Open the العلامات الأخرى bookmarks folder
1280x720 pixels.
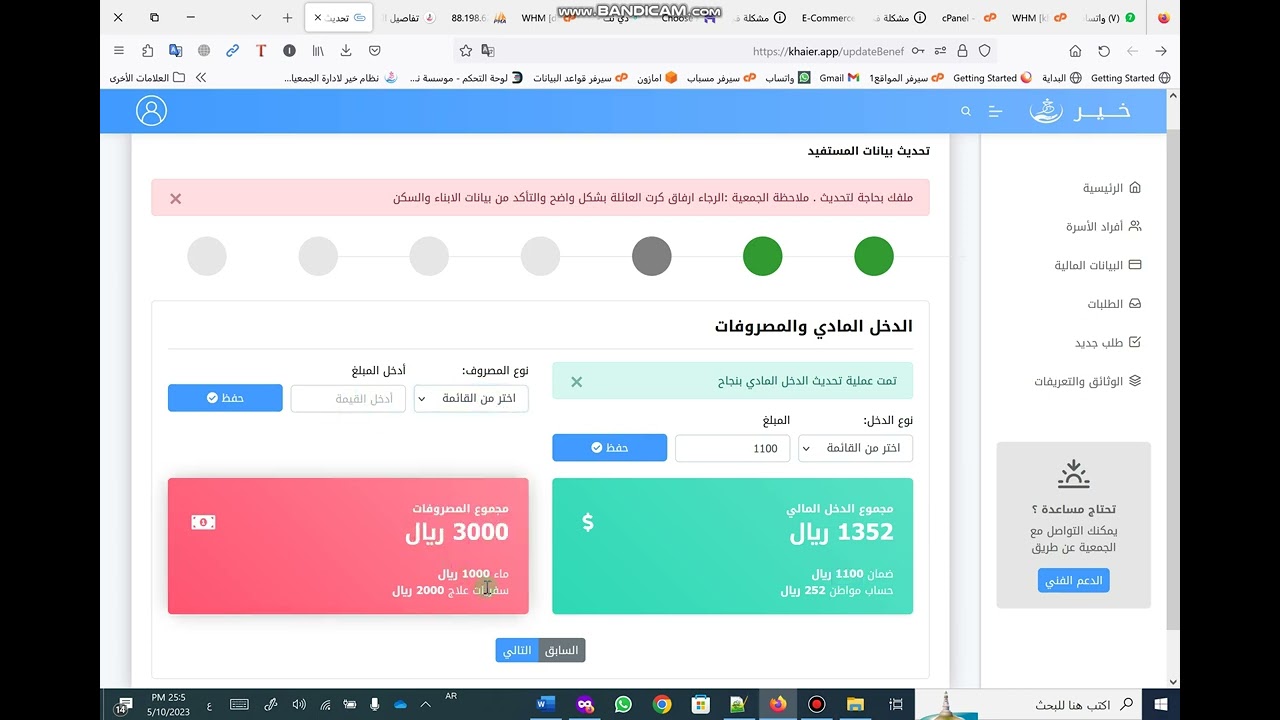(147, 78)
